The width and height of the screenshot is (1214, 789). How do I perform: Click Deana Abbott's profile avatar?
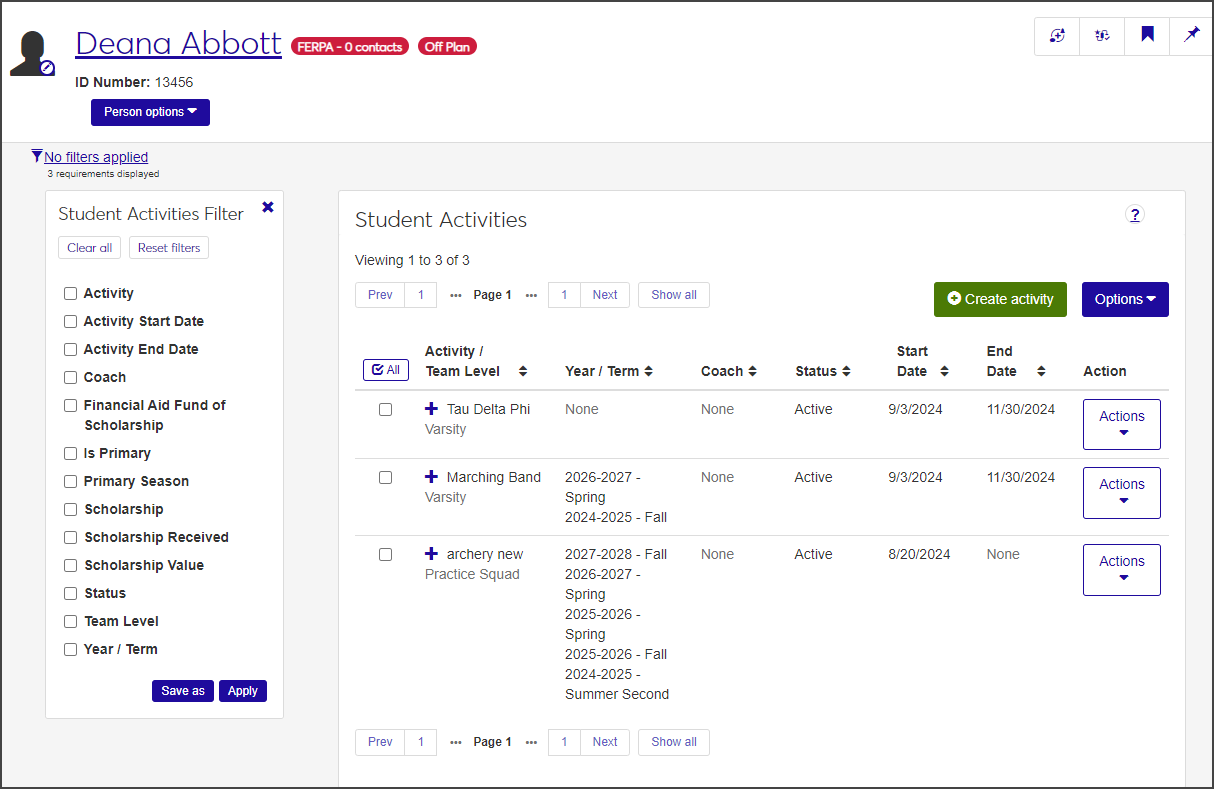[x=33, y=53]
